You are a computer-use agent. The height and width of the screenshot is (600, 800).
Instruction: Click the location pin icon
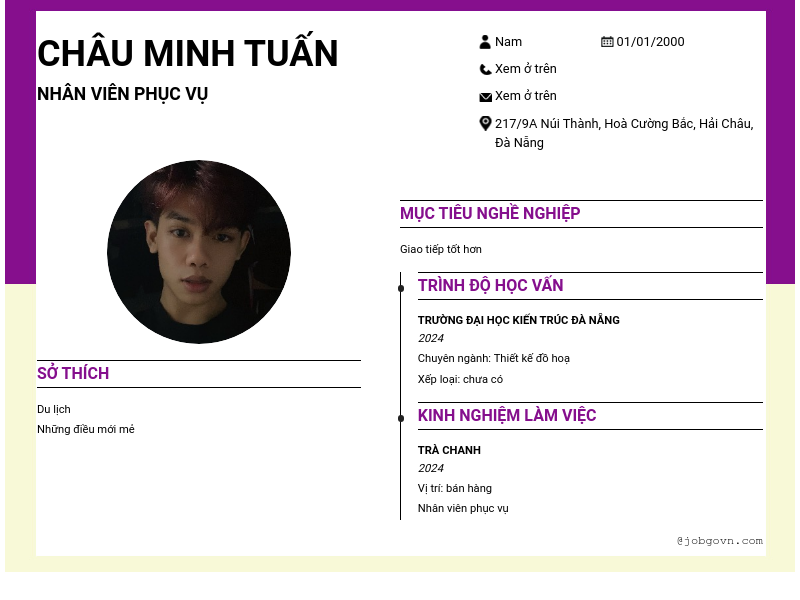(485, 124)
